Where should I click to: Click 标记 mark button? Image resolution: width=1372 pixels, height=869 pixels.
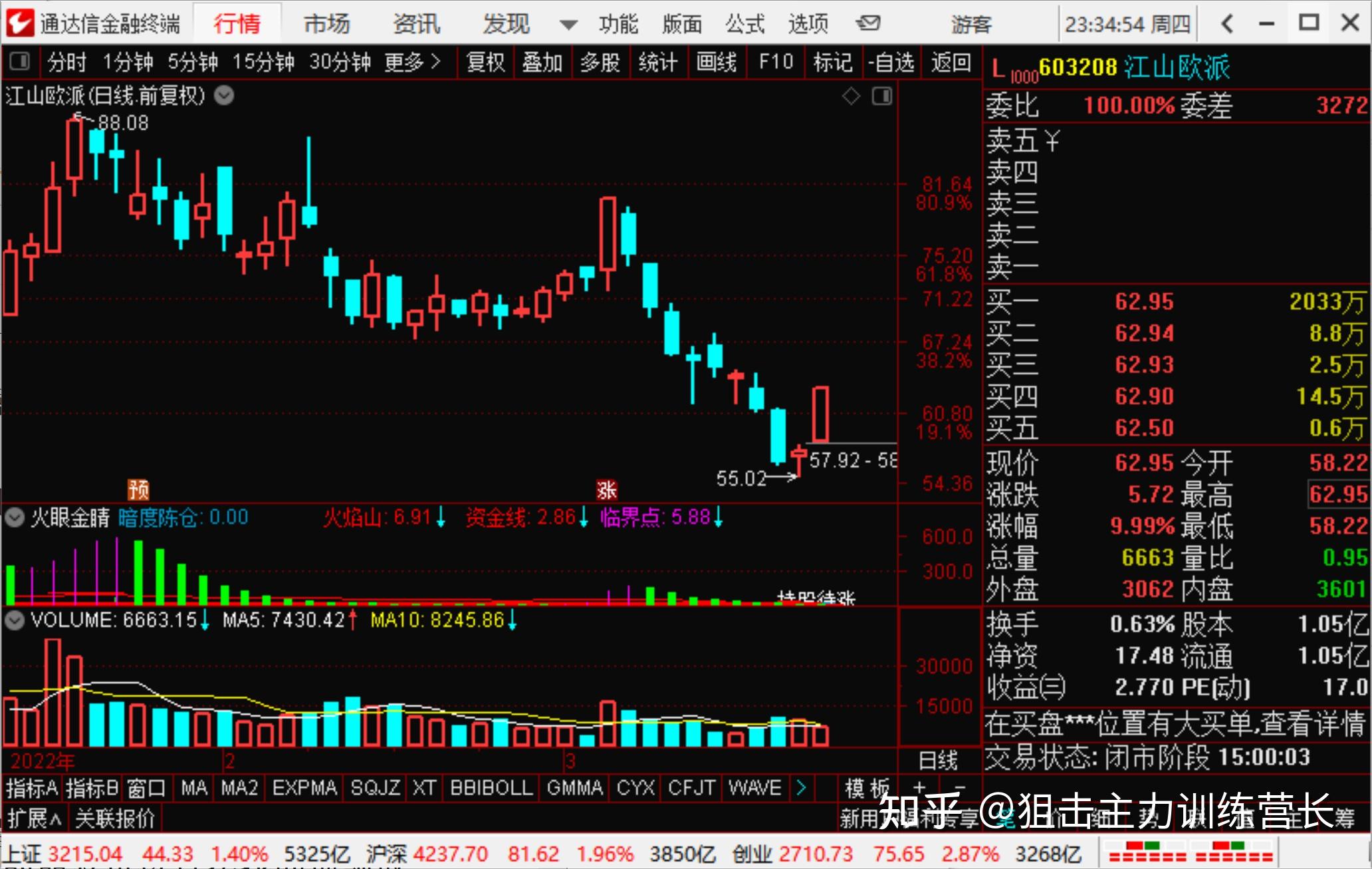[833, 62]
